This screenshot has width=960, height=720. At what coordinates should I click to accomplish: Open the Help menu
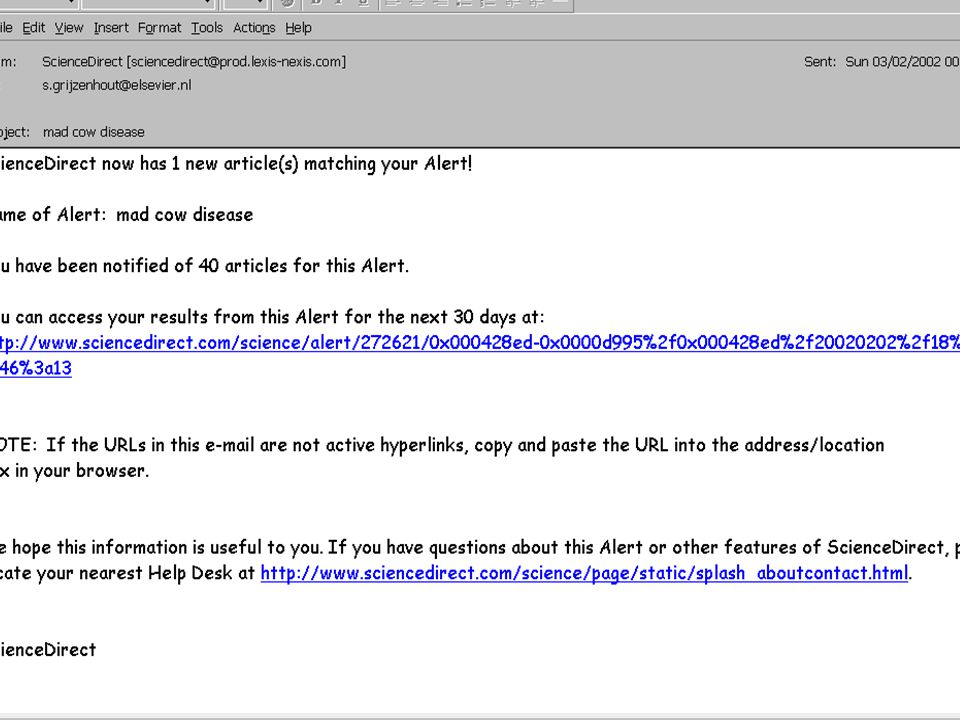point(298,28)
